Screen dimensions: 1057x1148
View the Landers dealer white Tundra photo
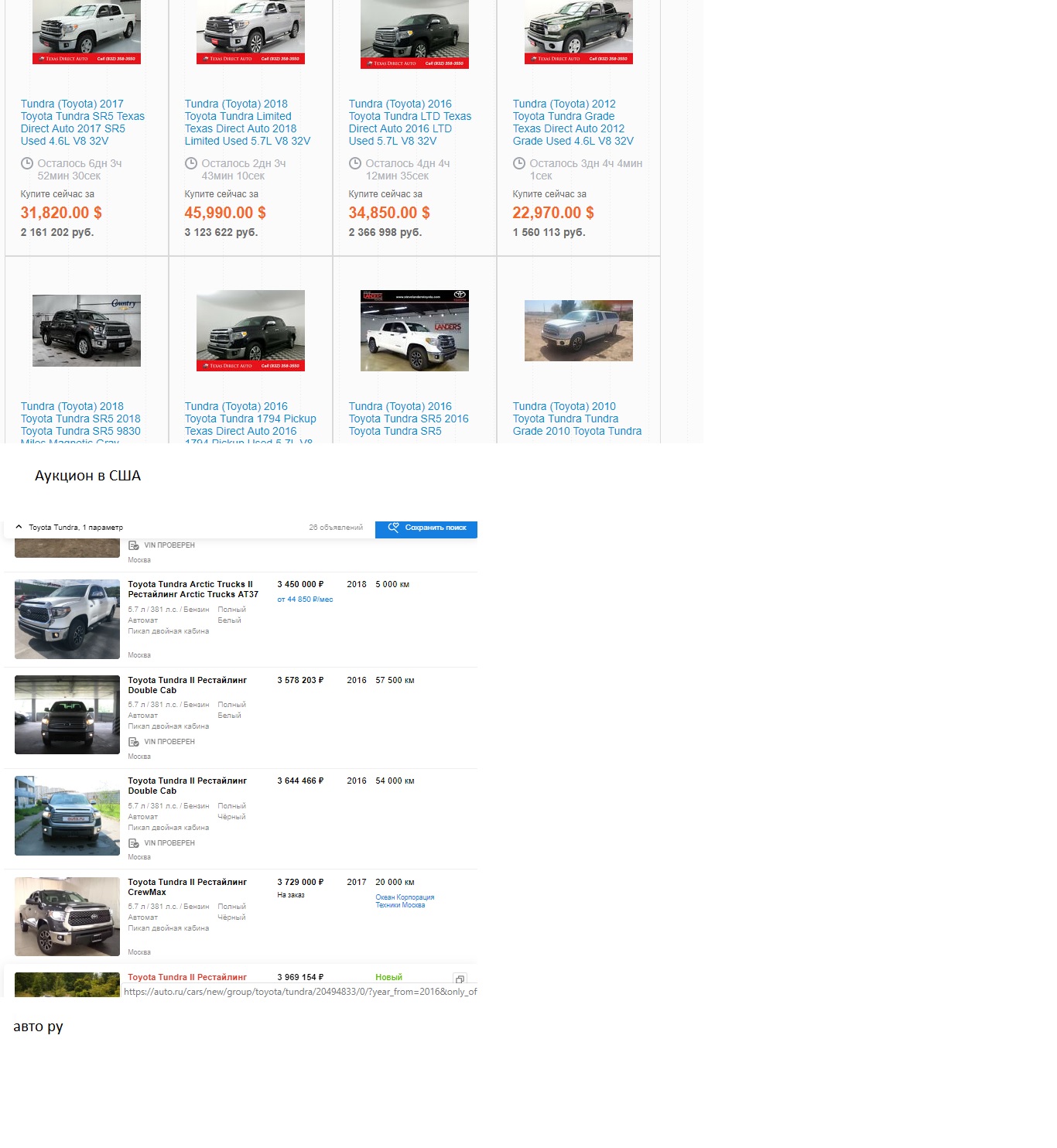415,330
